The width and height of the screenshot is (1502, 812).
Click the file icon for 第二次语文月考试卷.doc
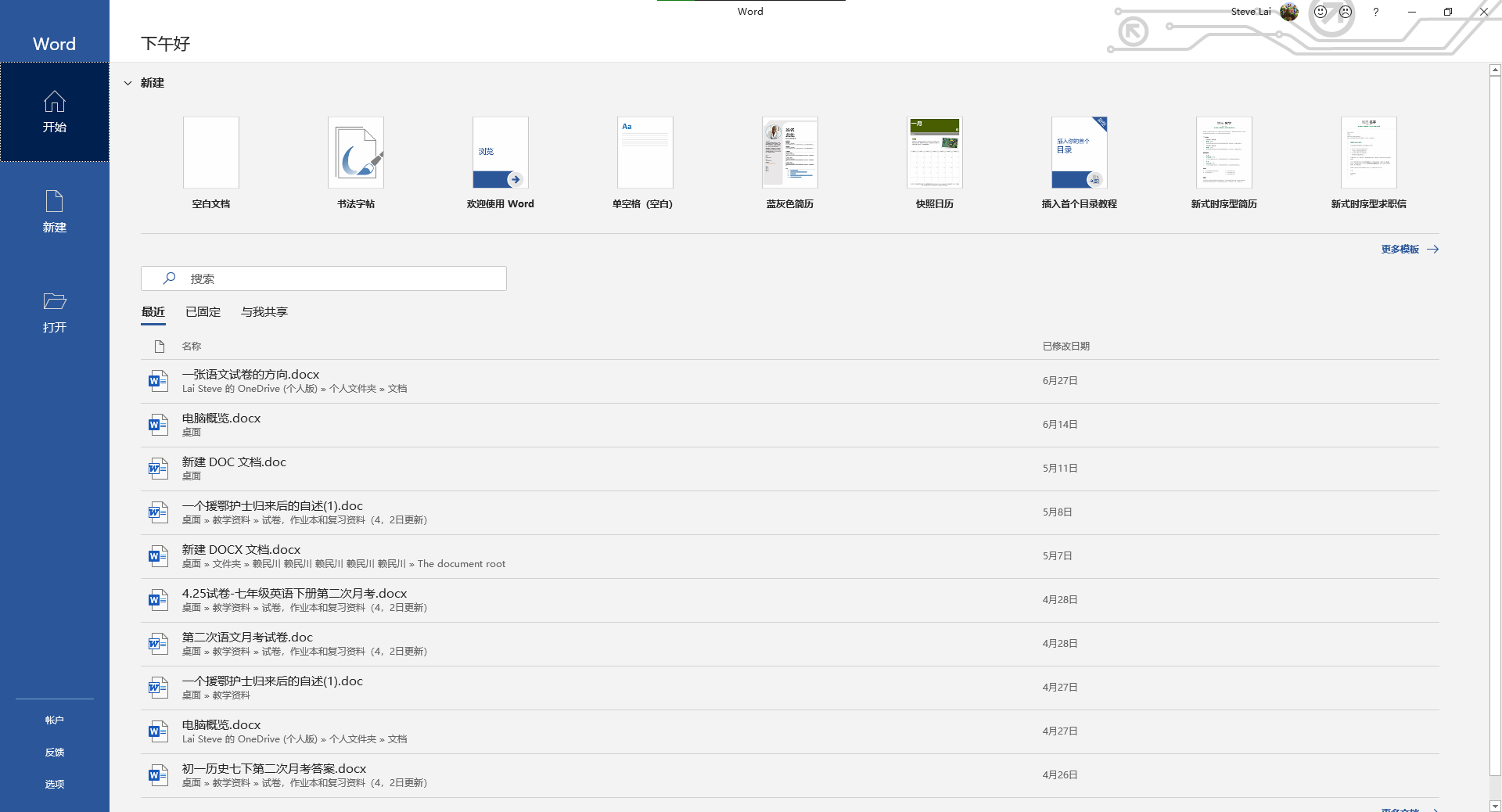[158, 644]
